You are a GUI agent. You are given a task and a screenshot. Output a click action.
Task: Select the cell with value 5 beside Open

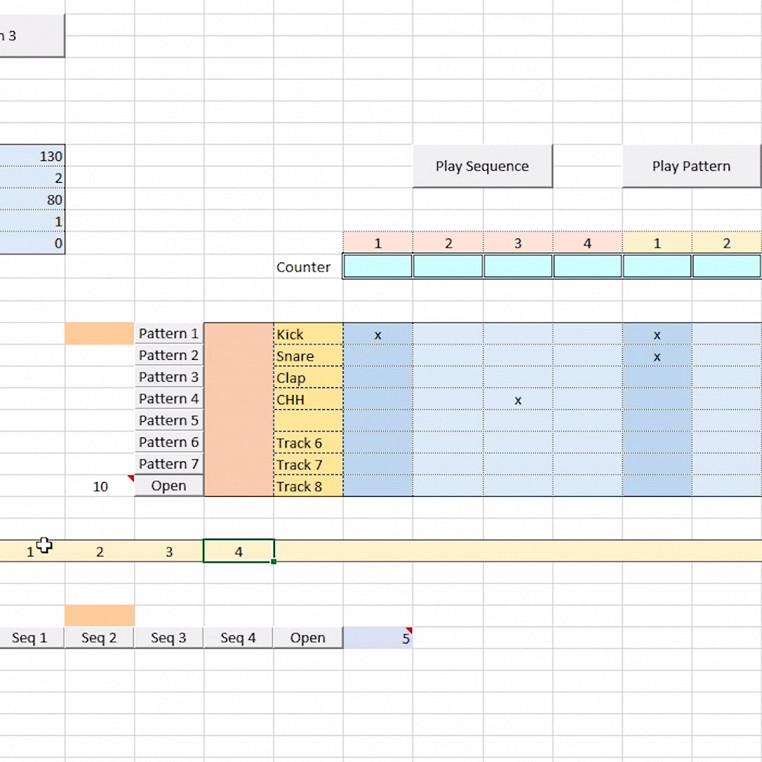point(378,637)
